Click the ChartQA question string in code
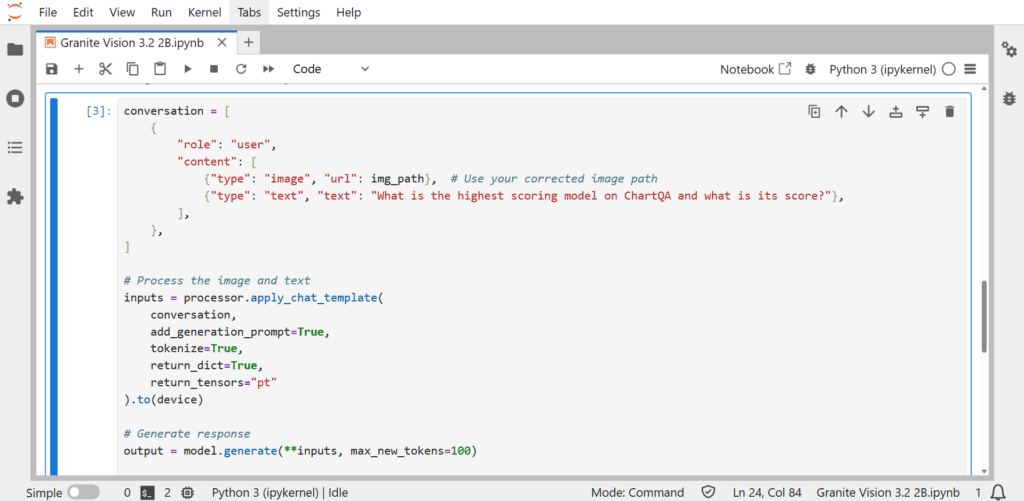The image size is (1024, 501). point(601,196)
